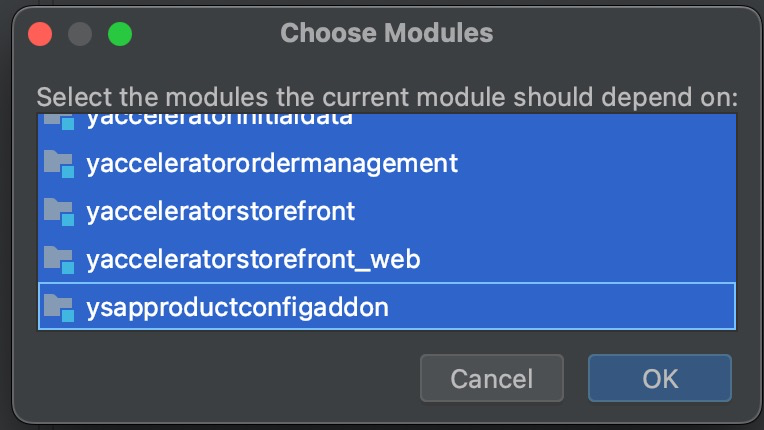The height and width of the screenshot is (430, 764).
Task: Confirm module selection with OK
Action: tap(660, 379)
